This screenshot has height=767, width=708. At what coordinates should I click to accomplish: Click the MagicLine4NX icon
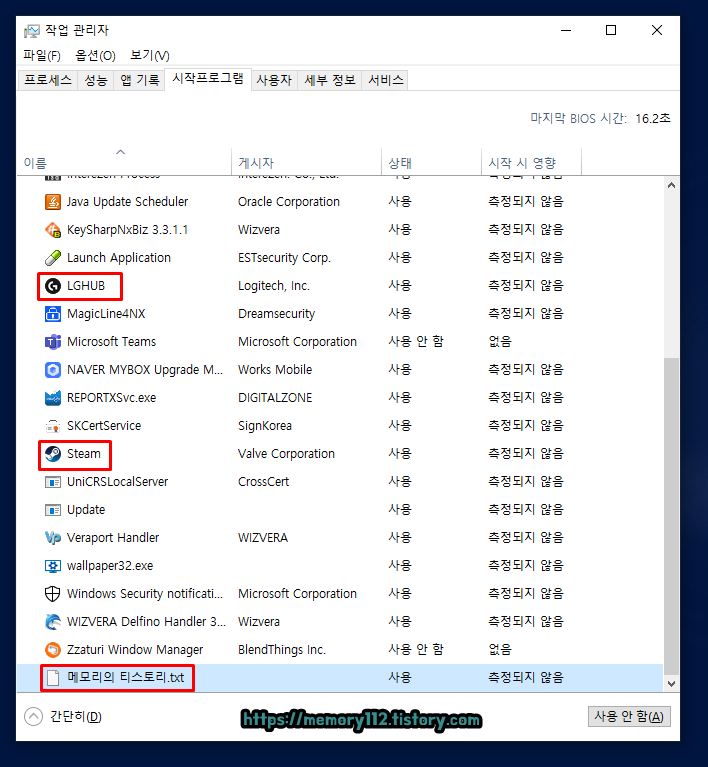click(x=53, y=314)
